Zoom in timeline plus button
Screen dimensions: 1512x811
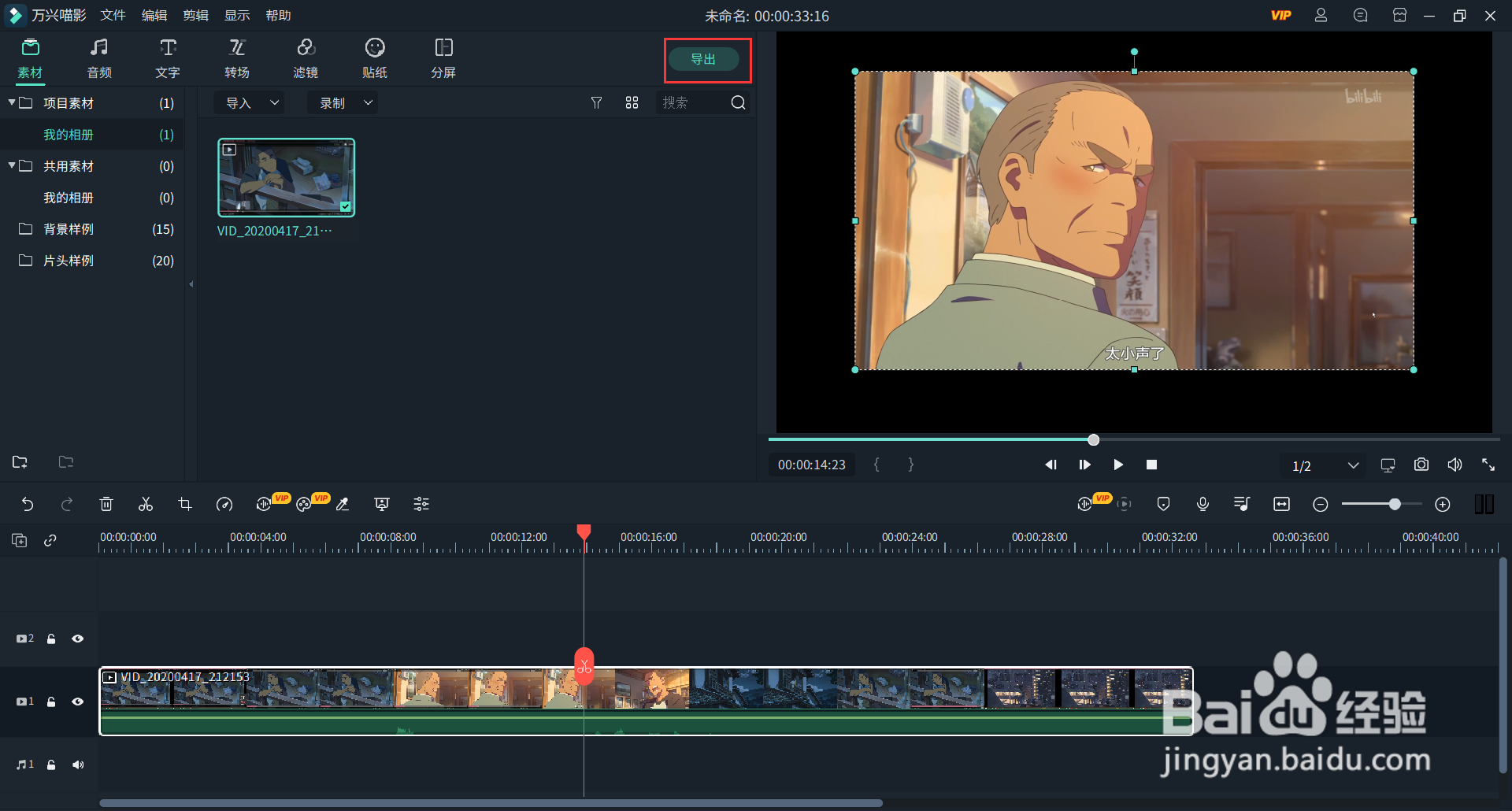[1443, 504]
